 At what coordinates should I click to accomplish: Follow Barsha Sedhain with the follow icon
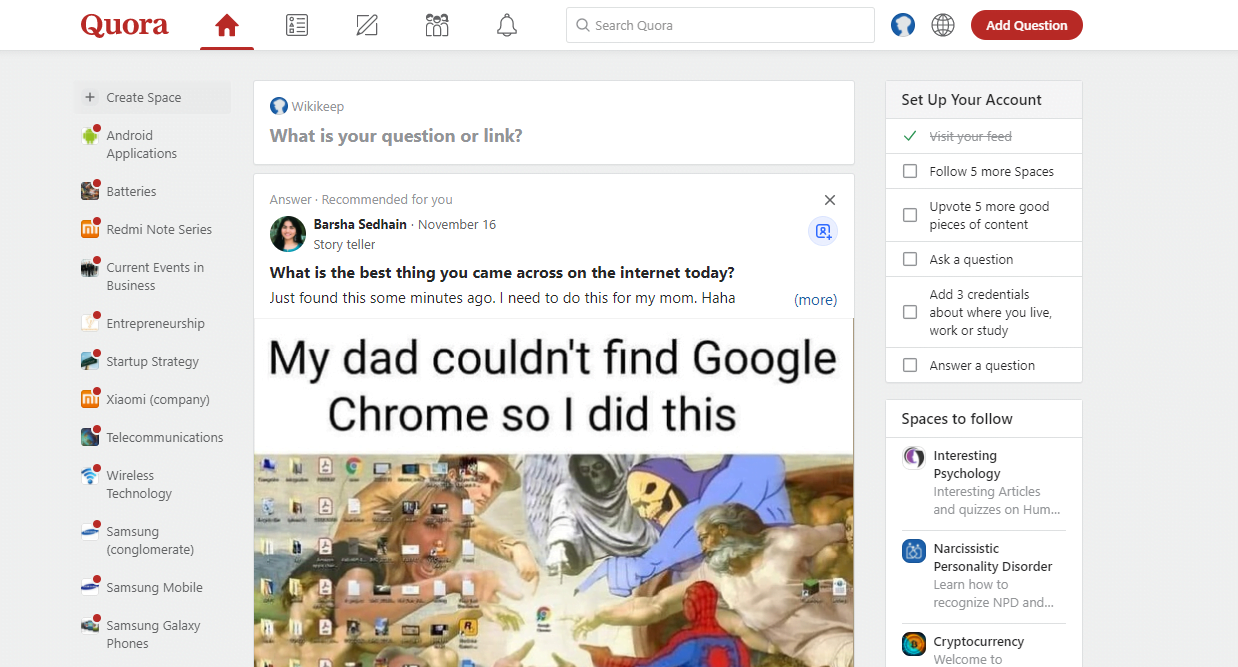[x=823, y=232]
